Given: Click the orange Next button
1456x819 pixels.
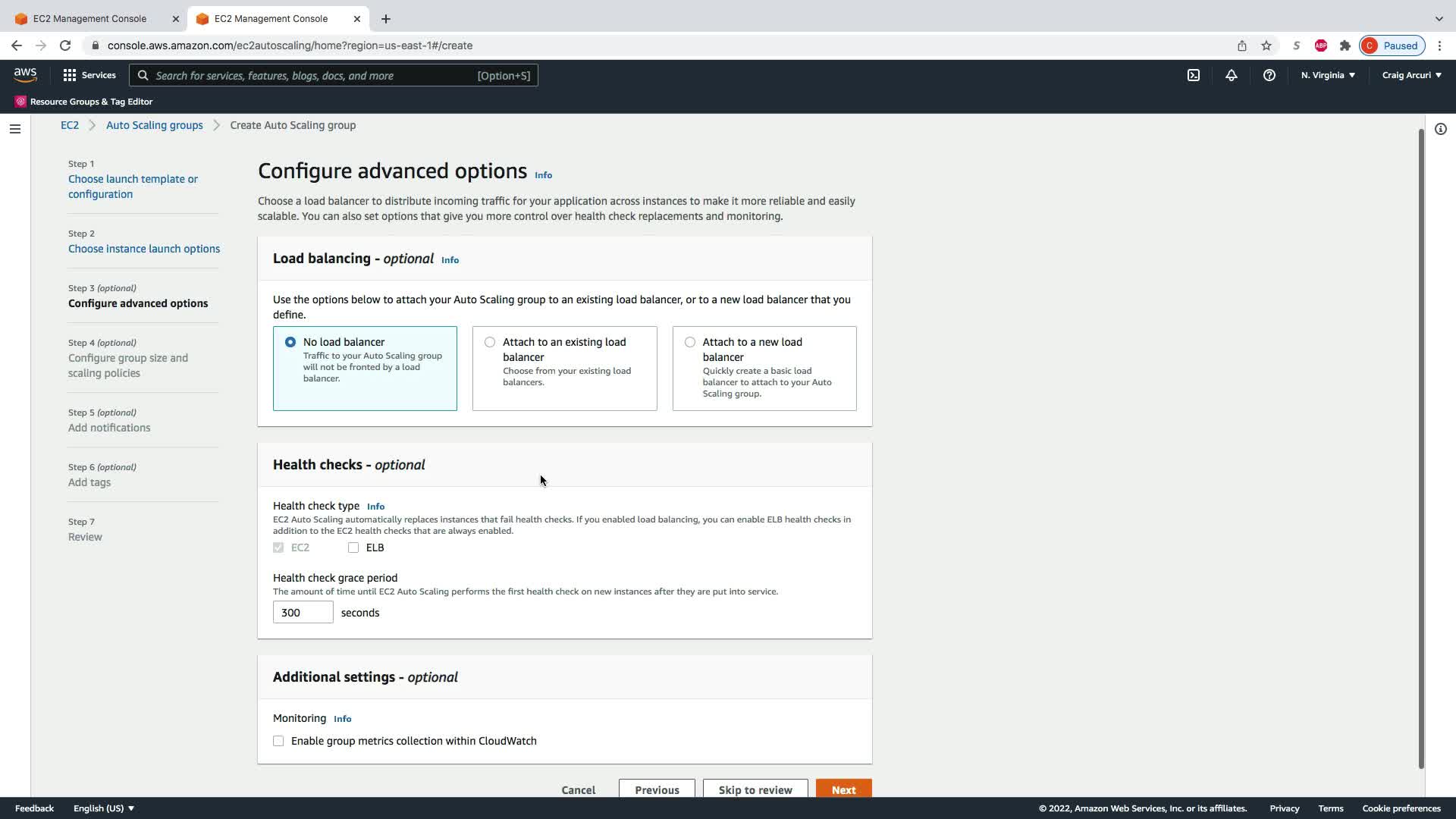Looking at the screenshot, I should coord(843,789).
